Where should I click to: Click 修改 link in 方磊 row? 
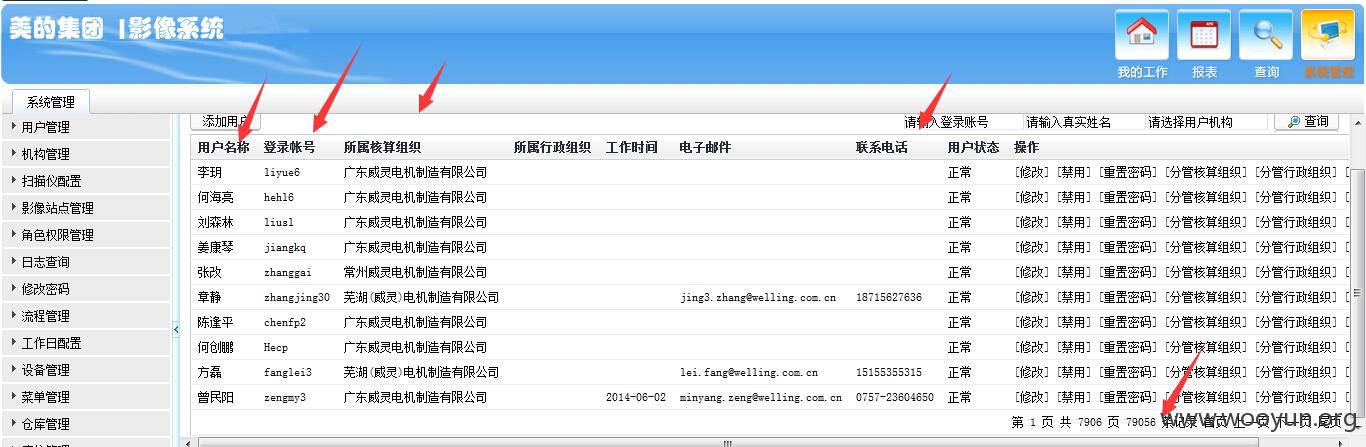[x=1032, y=372]
